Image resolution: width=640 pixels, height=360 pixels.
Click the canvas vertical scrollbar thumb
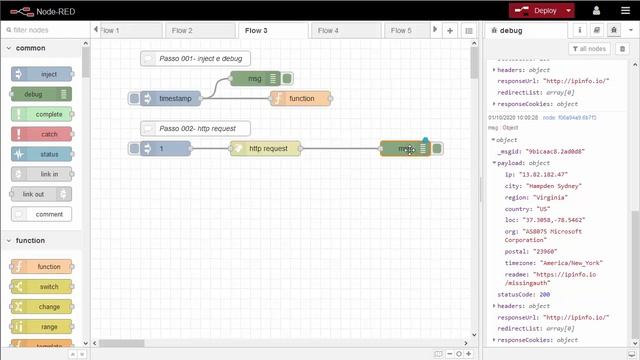click(x=474, y=63)
